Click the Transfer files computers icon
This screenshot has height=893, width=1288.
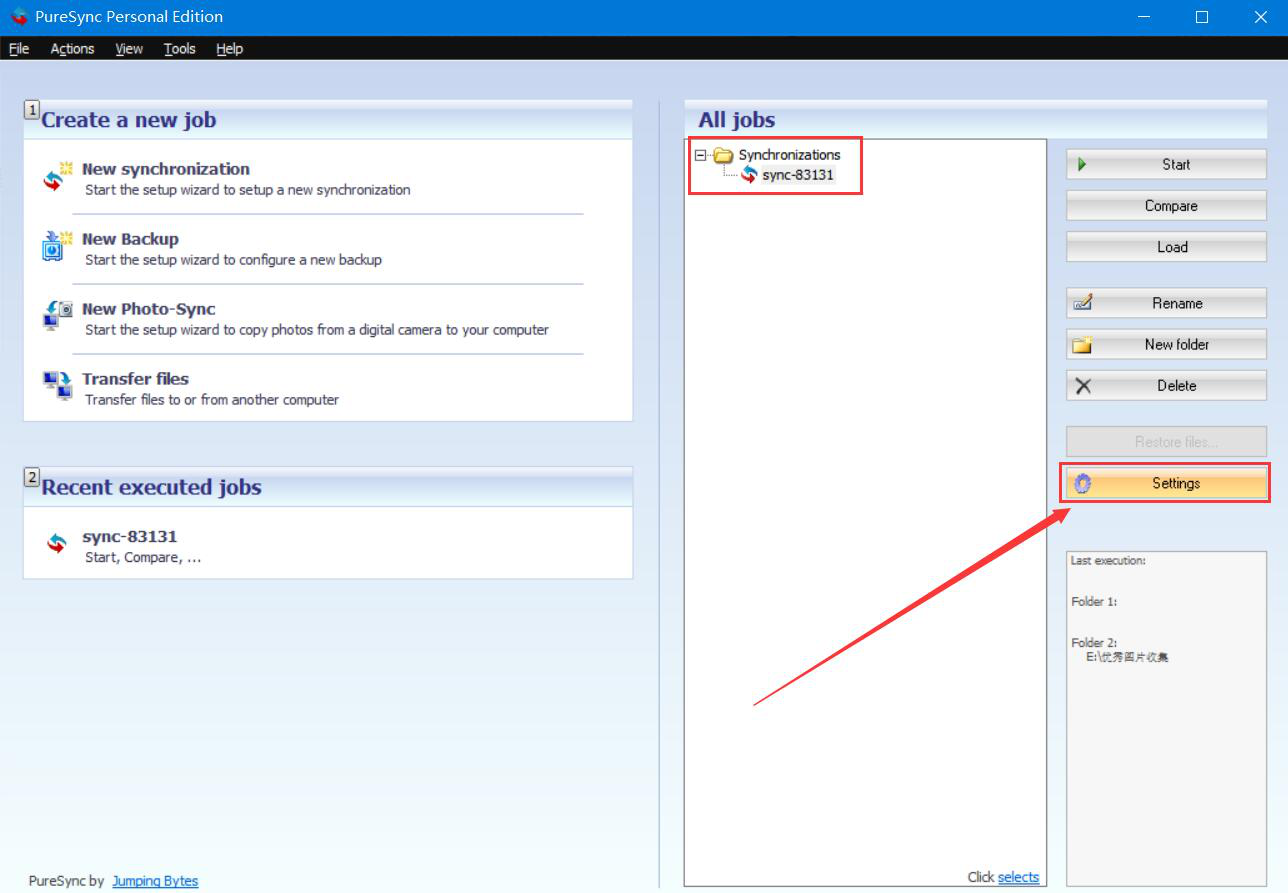57,385
